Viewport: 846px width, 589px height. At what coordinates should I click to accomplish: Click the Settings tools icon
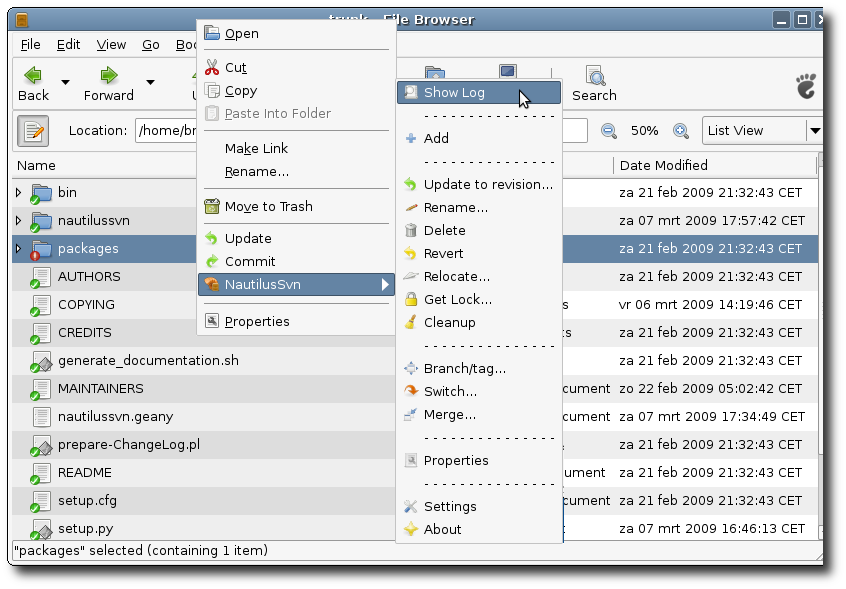pos(411,506)
